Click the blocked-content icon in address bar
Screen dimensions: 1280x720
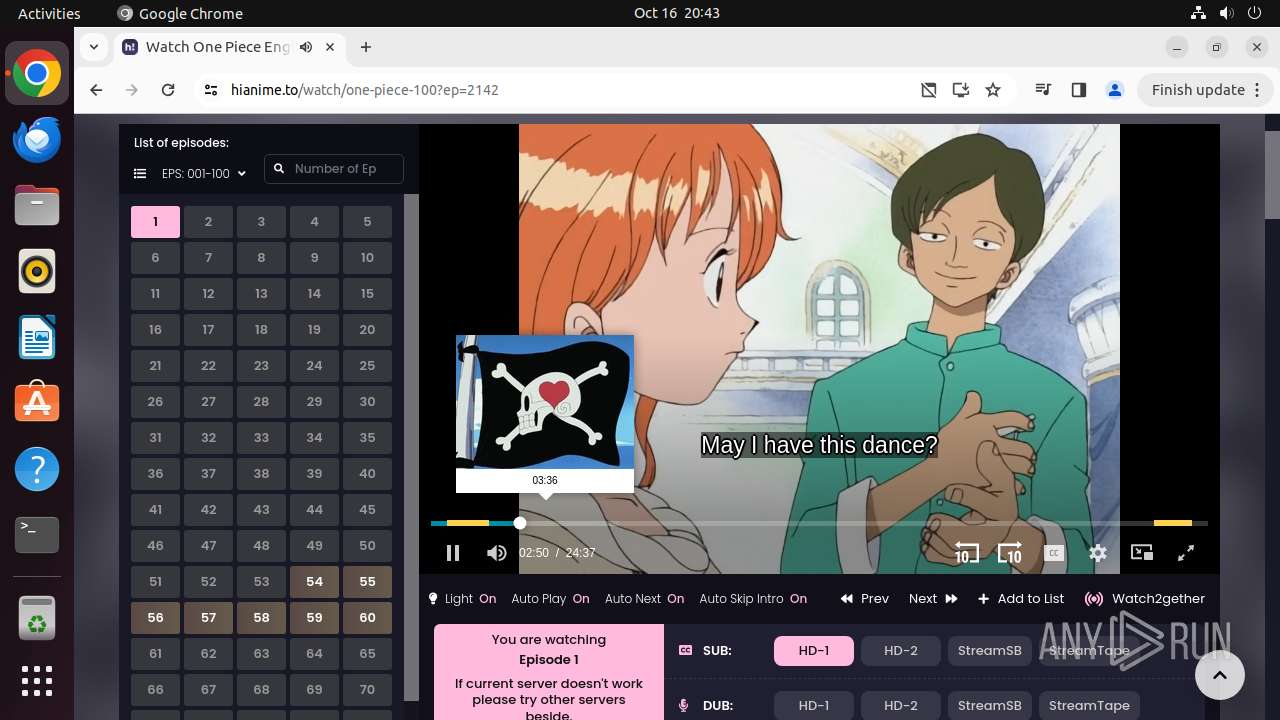(929, 90)
